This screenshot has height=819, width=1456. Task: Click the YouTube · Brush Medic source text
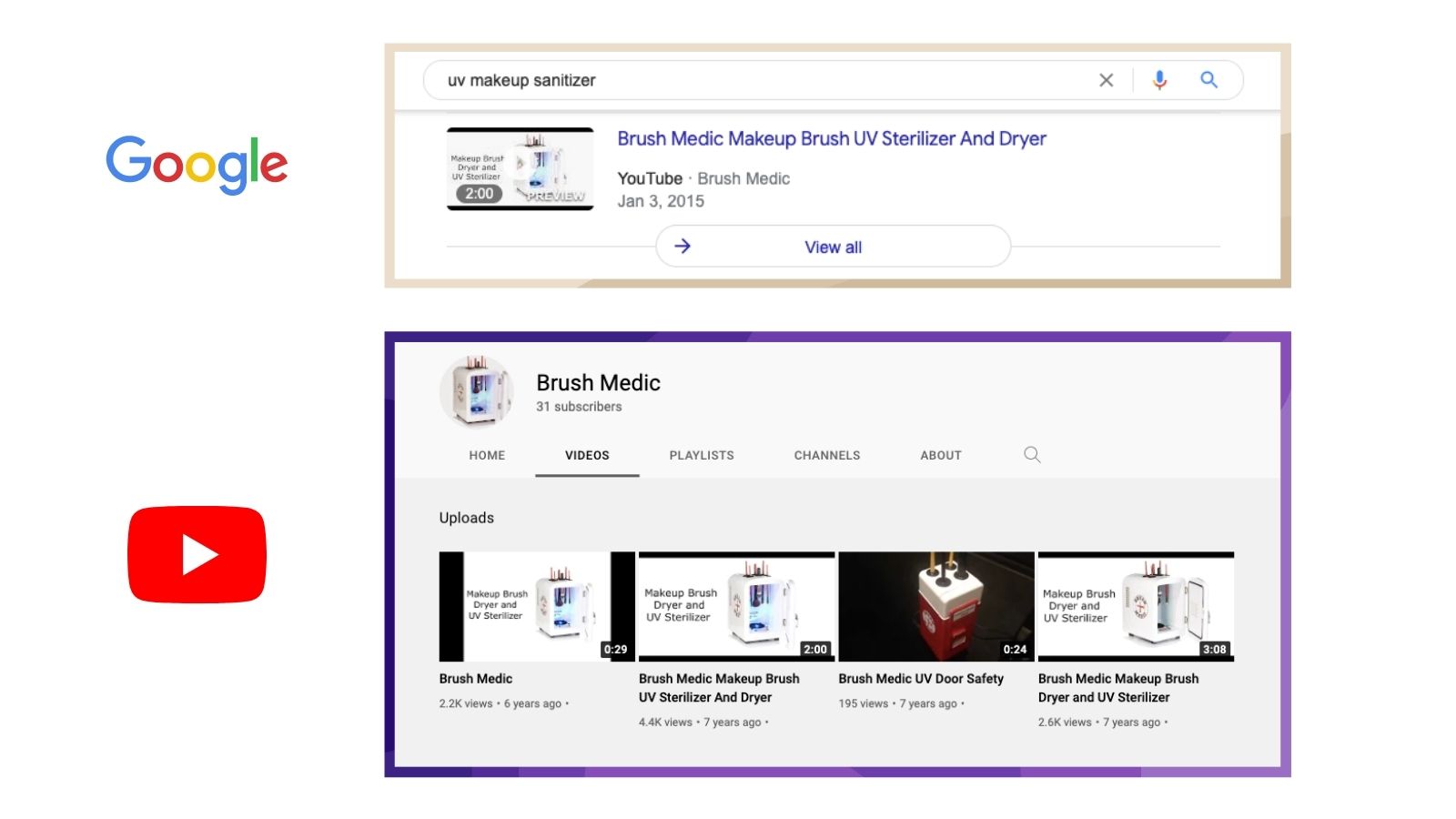(703, 178)
